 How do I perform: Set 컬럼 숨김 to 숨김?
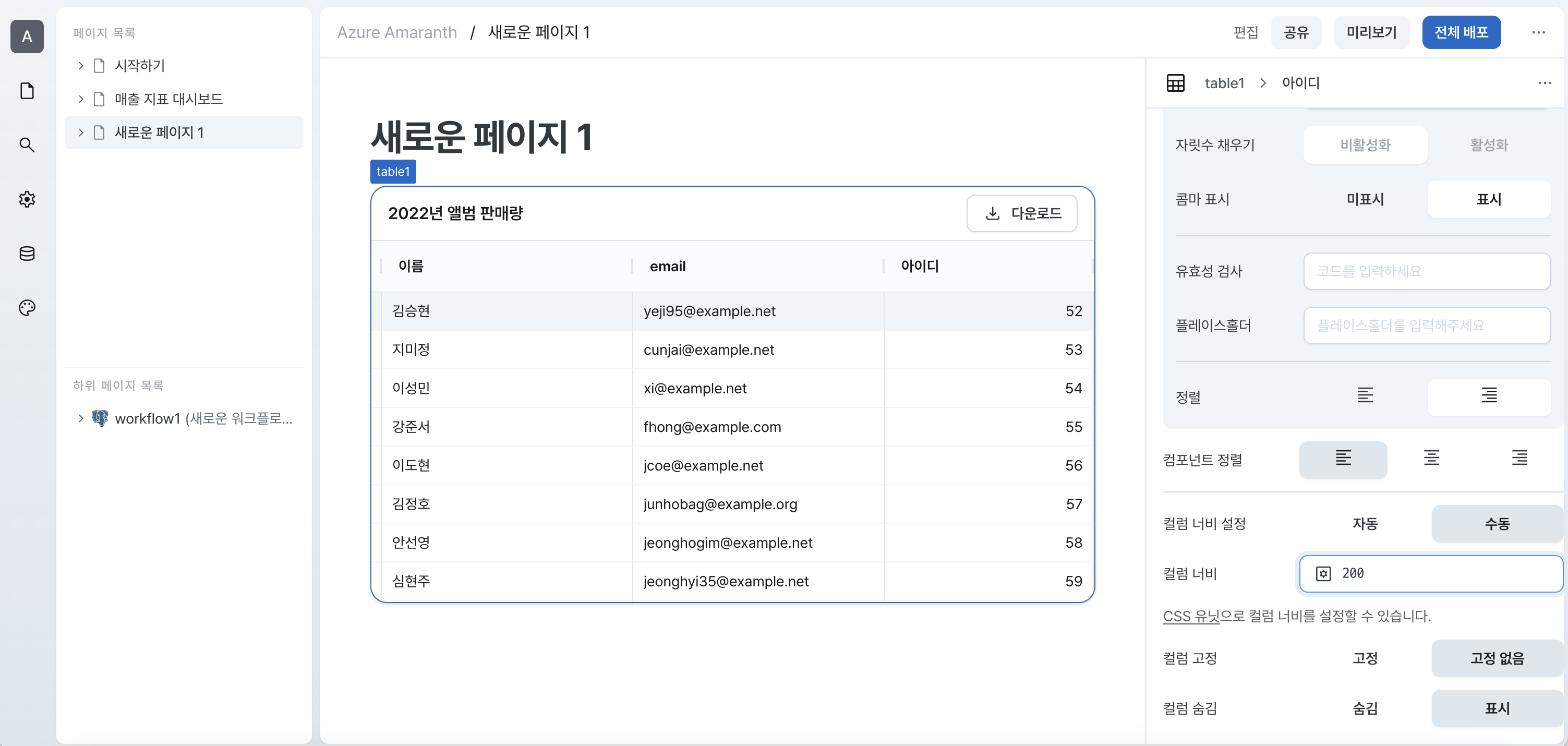pyautogui.click(x=1365, y=707)
